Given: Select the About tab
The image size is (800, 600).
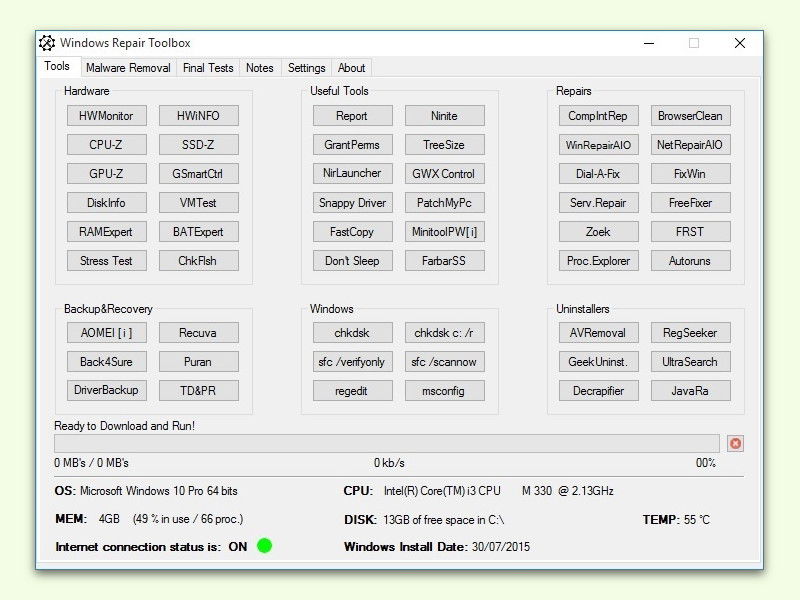Looking at the screenshot, I should [351, 68].
